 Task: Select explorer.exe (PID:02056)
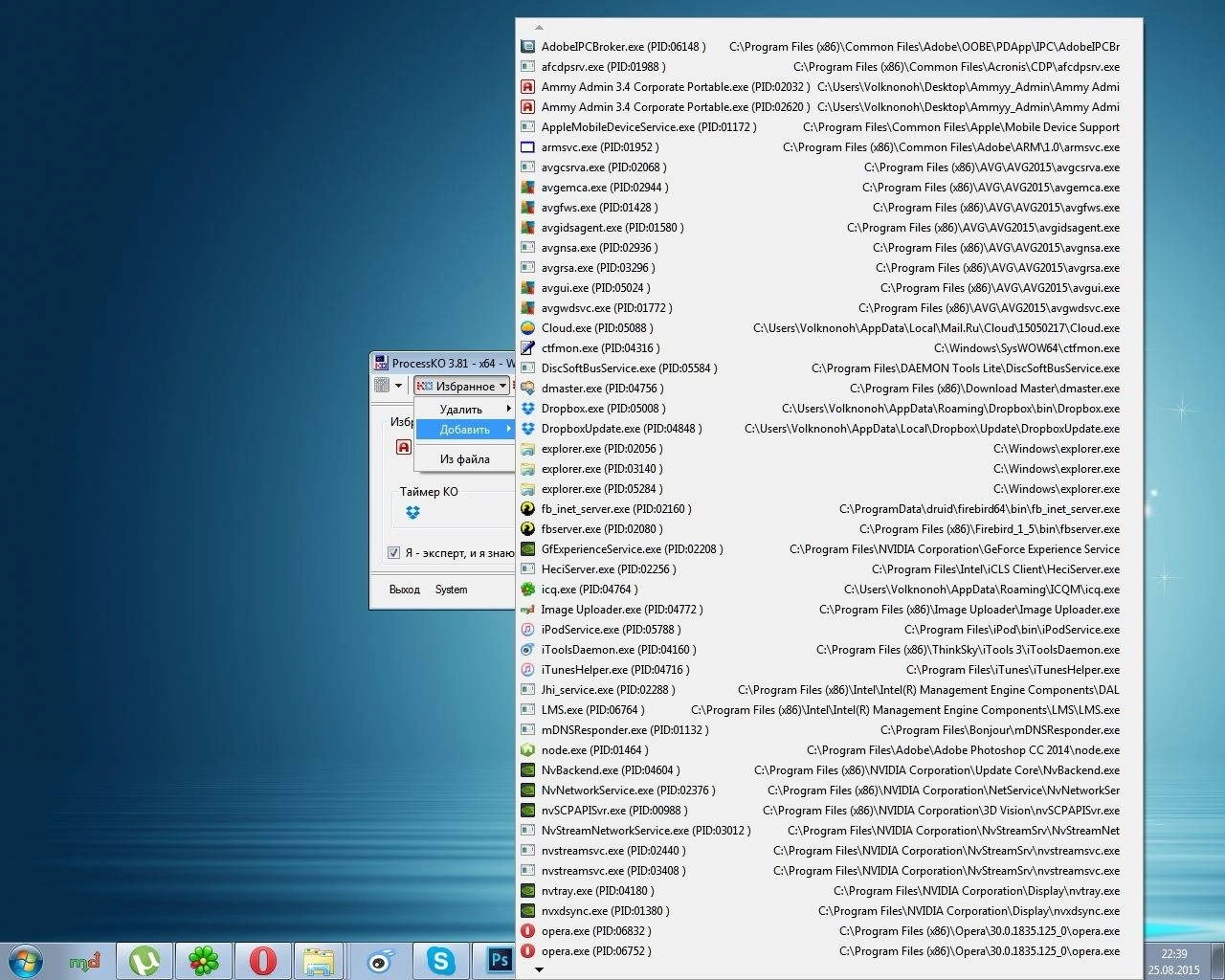829,448
